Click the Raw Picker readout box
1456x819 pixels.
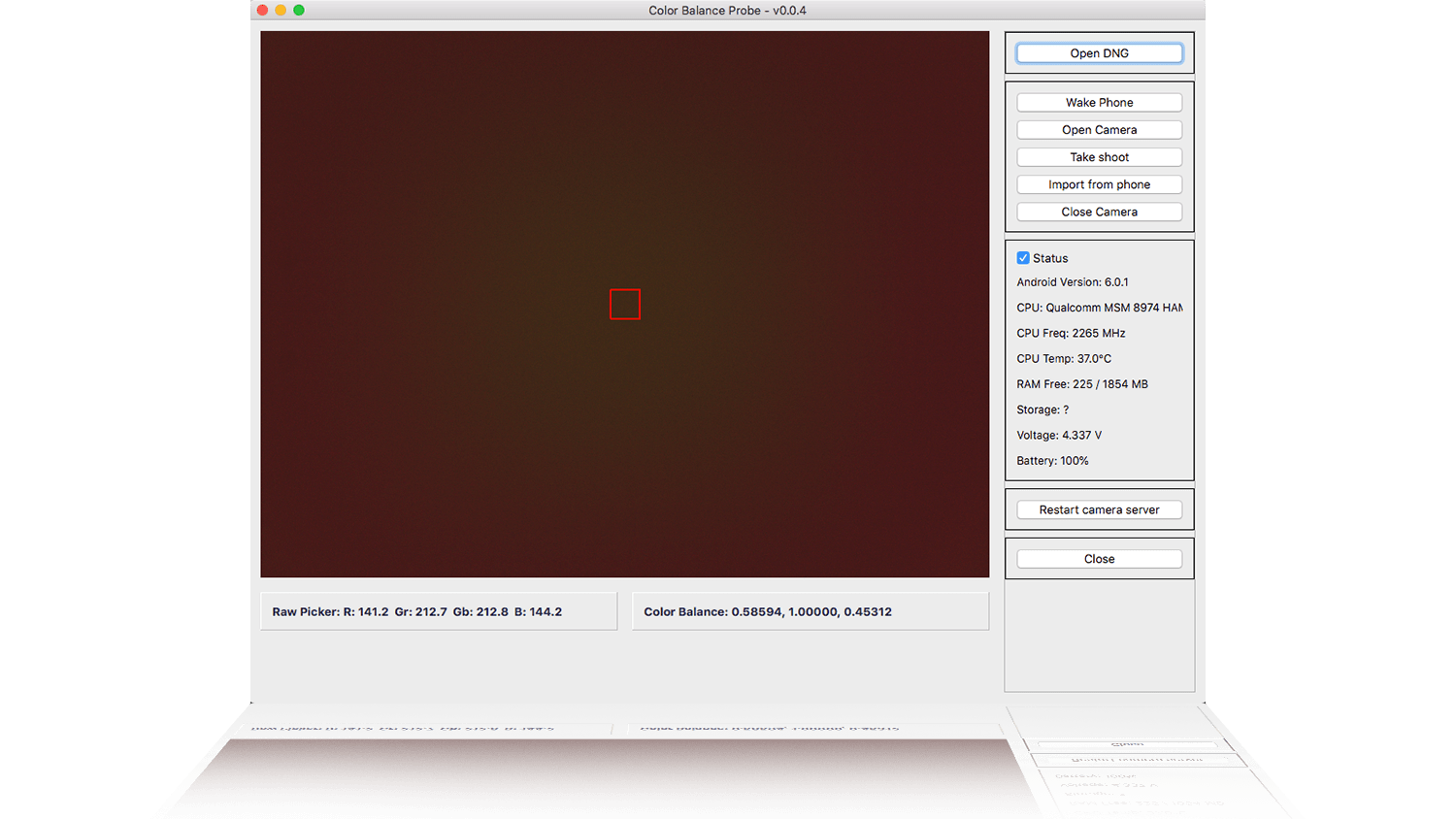point(439,611)
